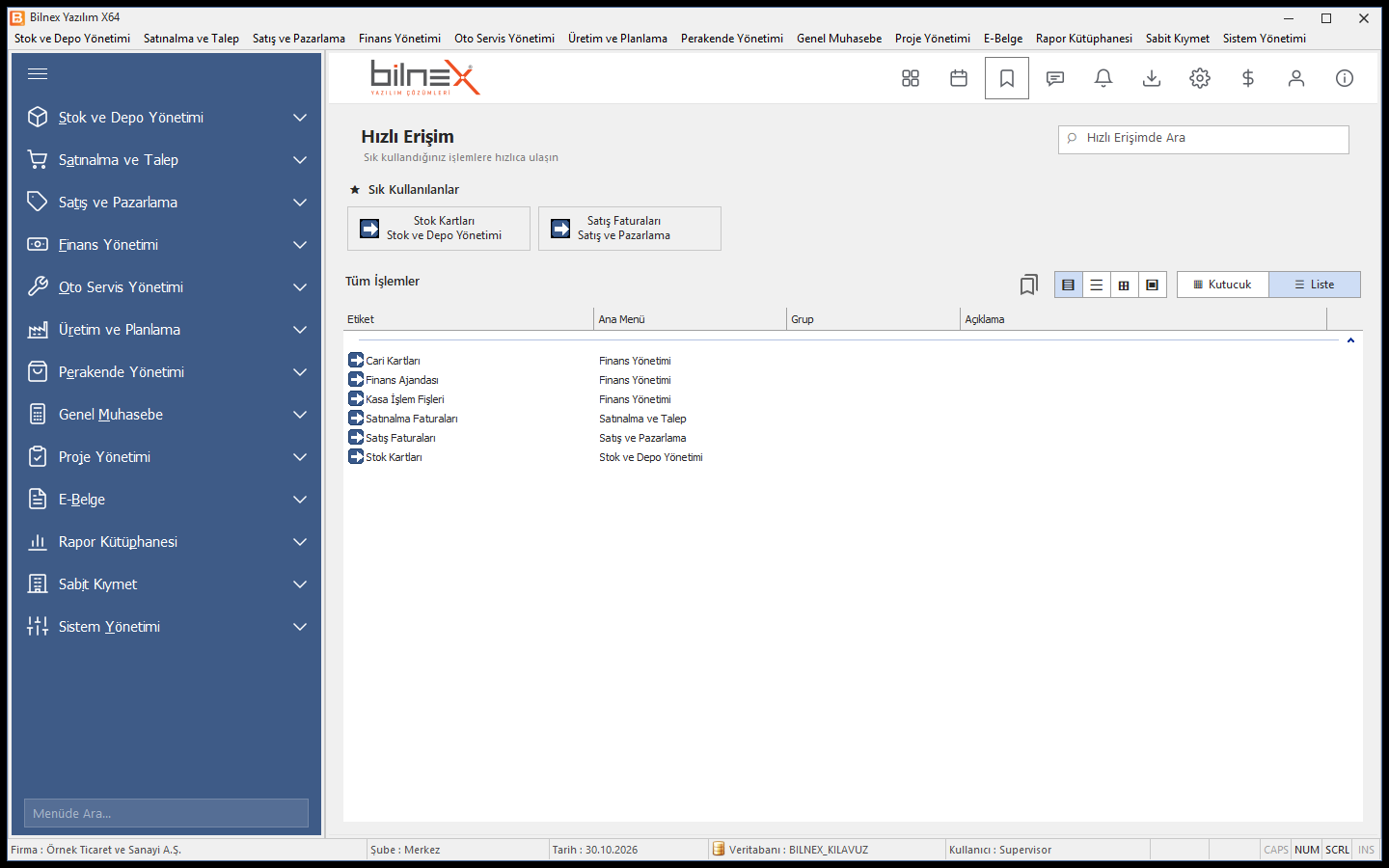Open the messages chat bubble icon
1389x868 pixels.
1055,78
